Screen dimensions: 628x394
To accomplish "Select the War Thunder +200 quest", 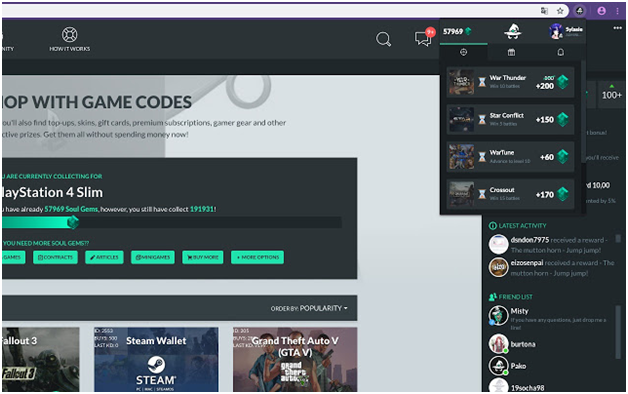I will pos(510,82).
